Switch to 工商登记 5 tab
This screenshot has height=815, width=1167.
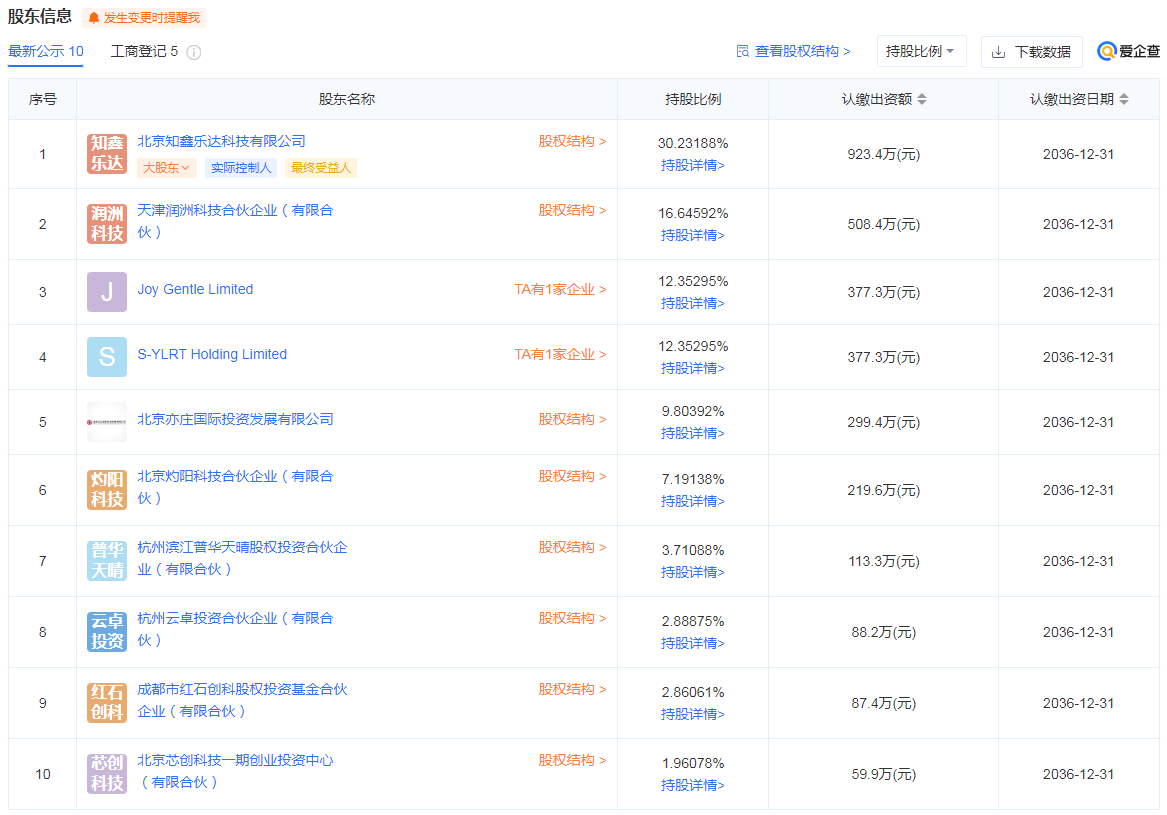pyautogui.click(x=144, y=51)
